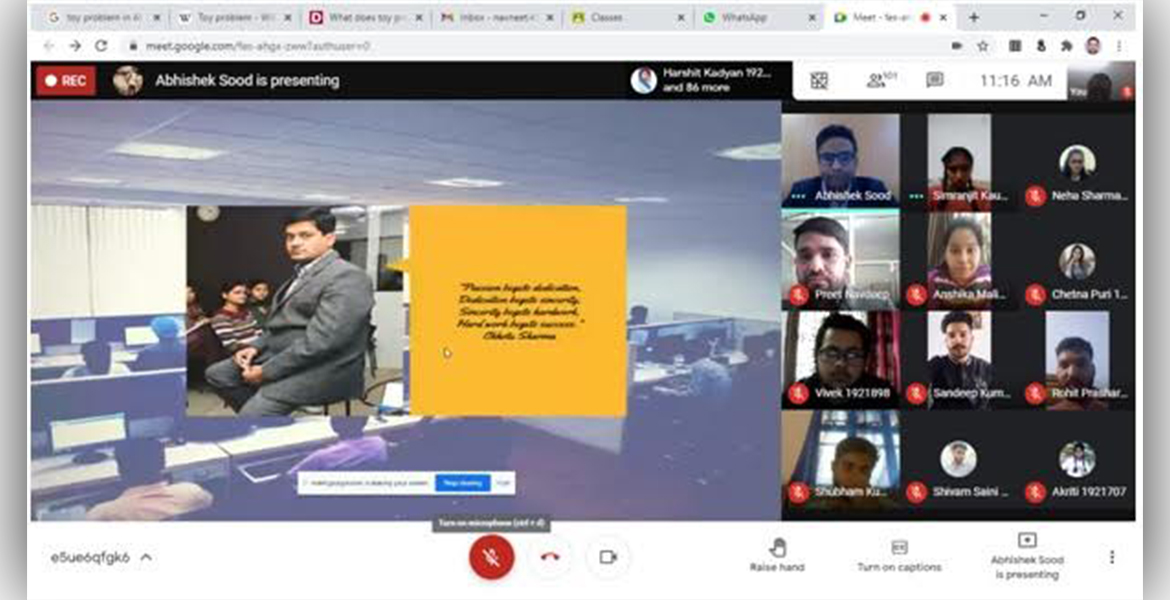This screenshot has width=1170, height=600.
Task: Select Sandeep Kumar's video tile
Action: 958,360
